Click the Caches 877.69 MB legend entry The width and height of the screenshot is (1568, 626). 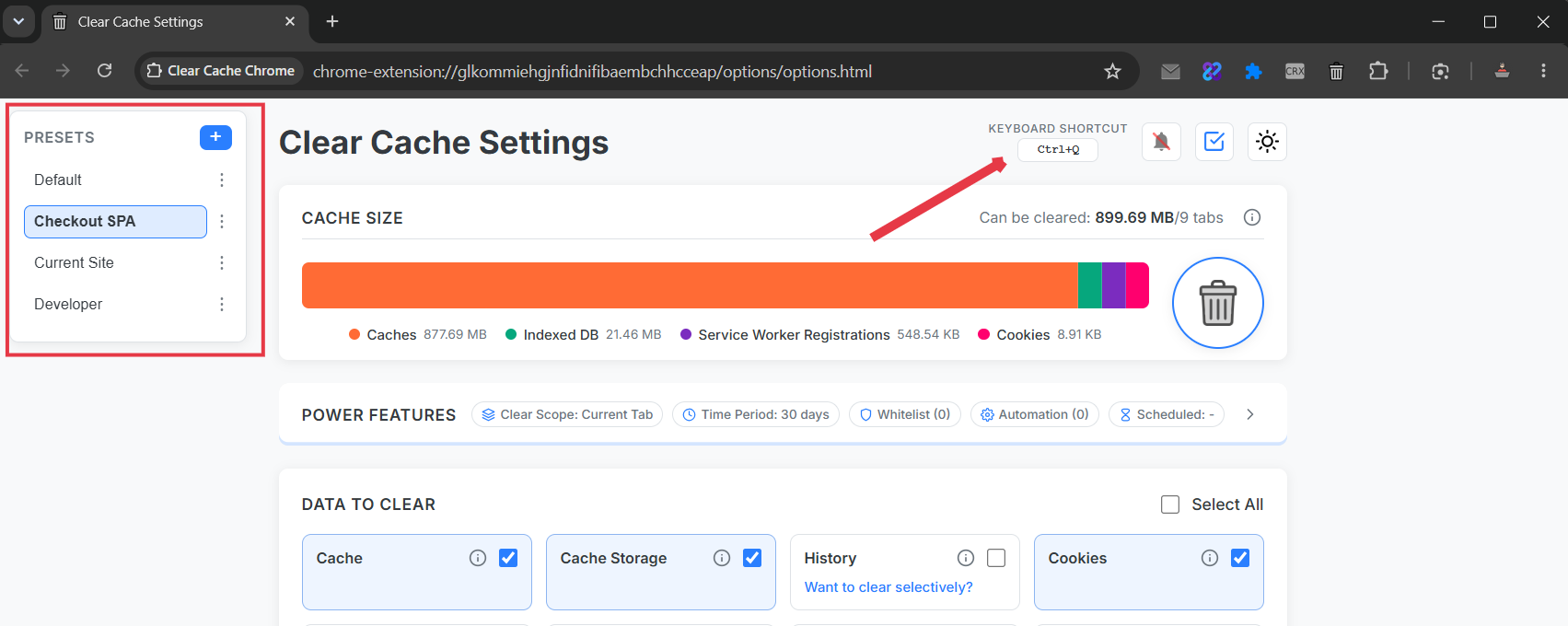point(418,335)
